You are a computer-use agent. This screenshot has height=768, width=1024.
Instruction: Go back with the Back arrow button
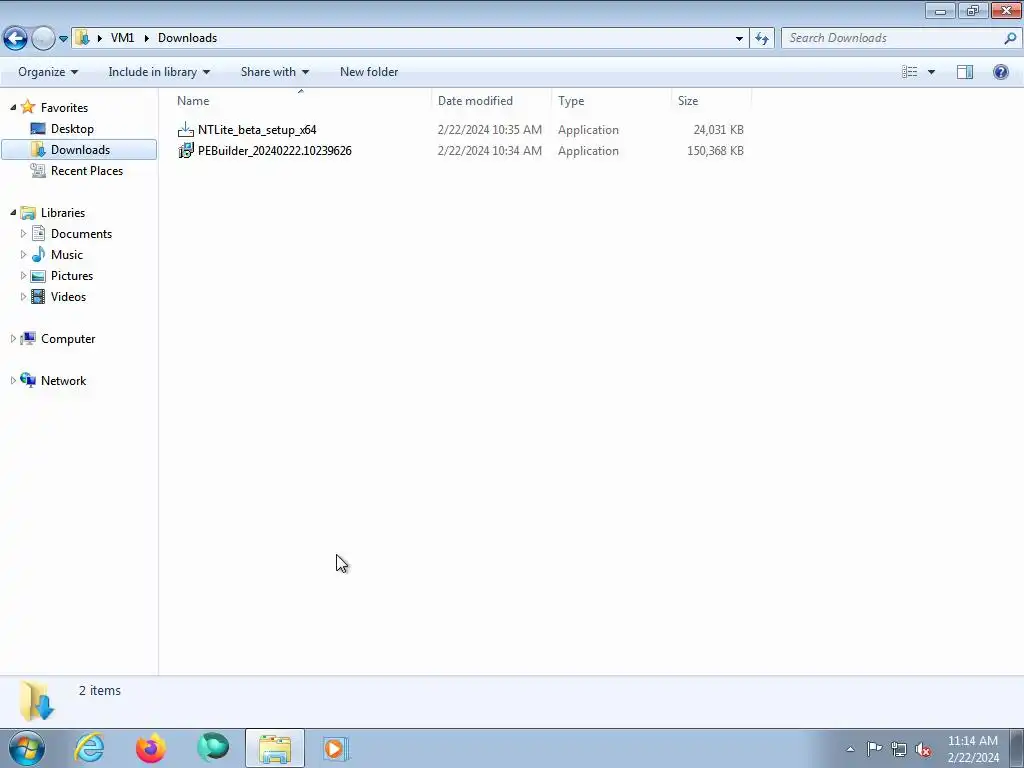[15, 39]
